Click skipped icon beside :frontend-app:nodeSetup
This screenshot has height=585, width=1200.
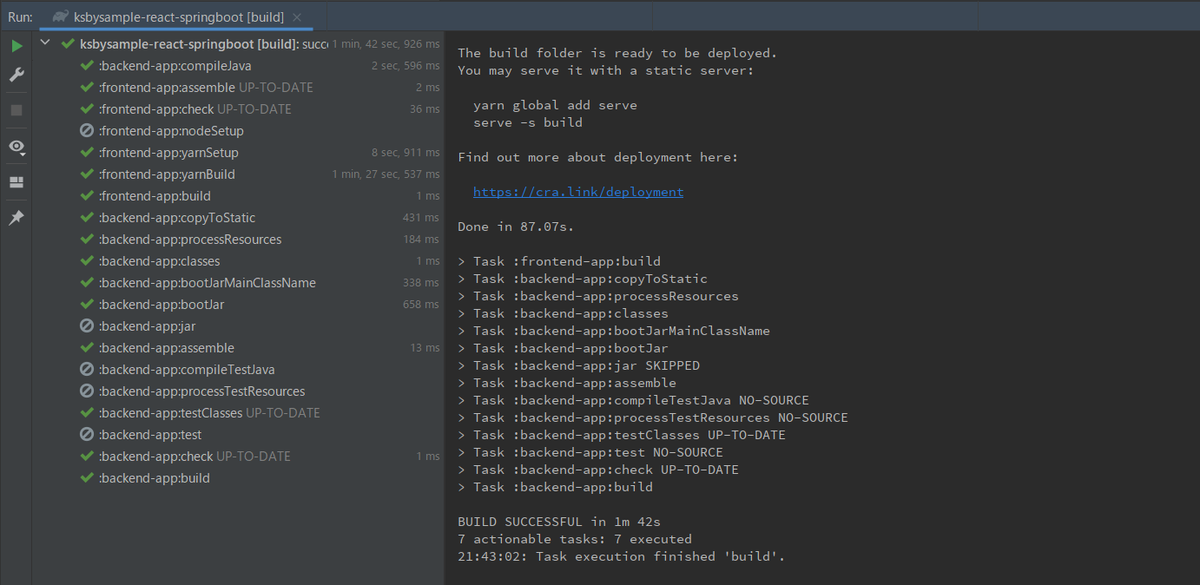coord(87,131)
